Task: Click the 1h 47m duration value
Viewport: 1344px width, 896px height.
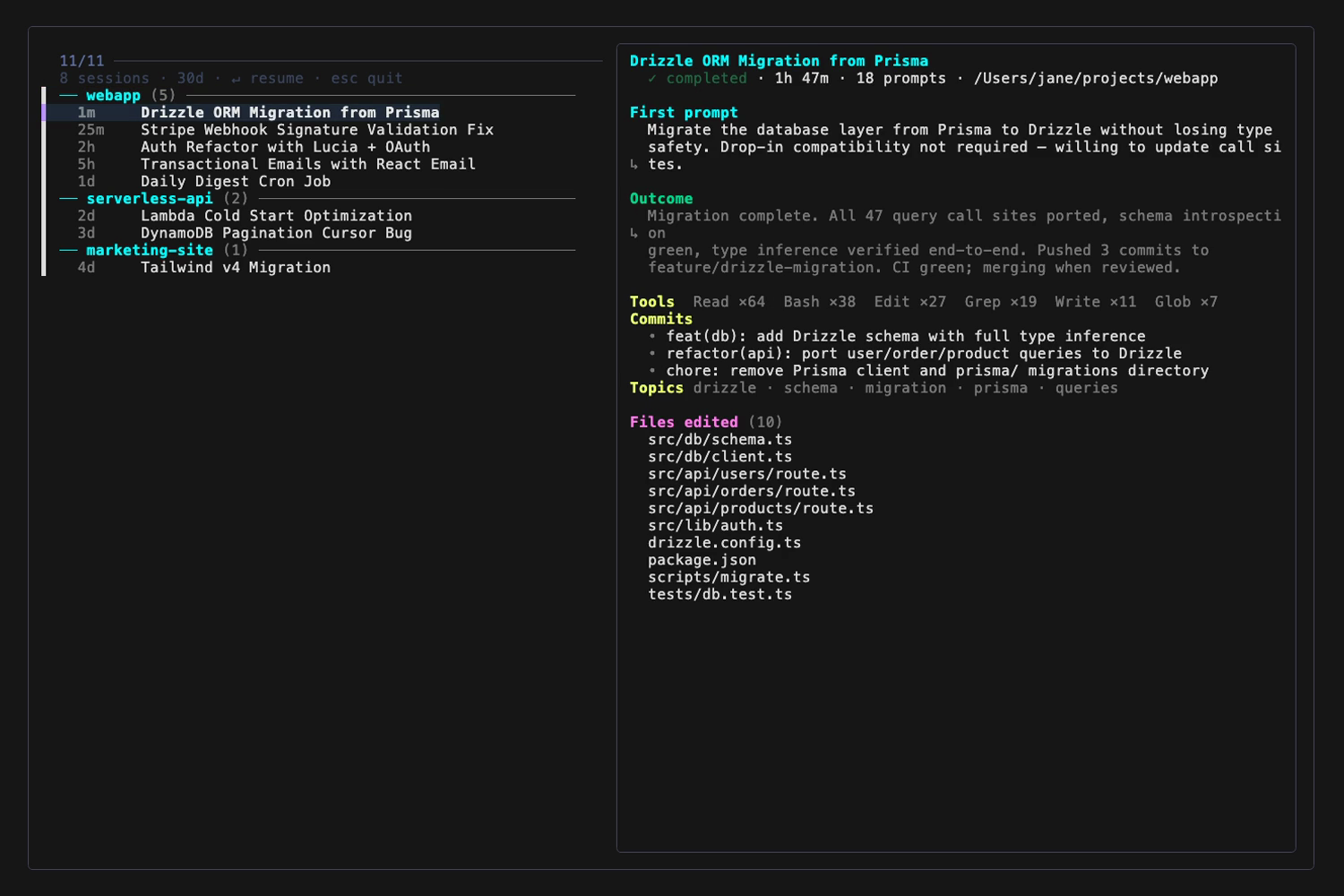Action: 801,78
